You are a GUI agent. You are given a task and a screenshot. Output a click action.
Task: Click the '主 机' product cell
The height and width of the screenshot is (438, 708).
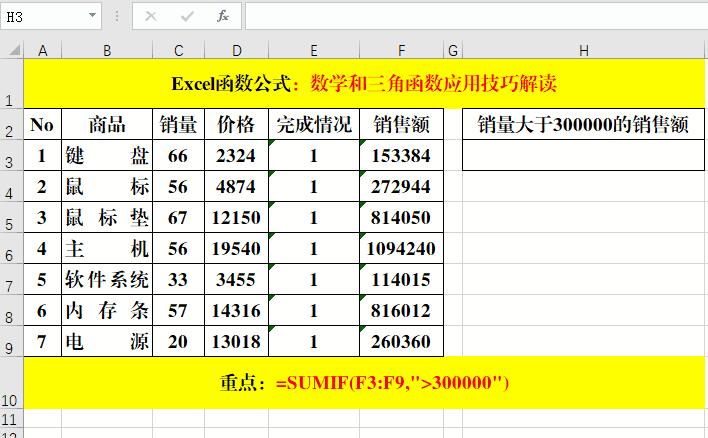pos(107,248)
